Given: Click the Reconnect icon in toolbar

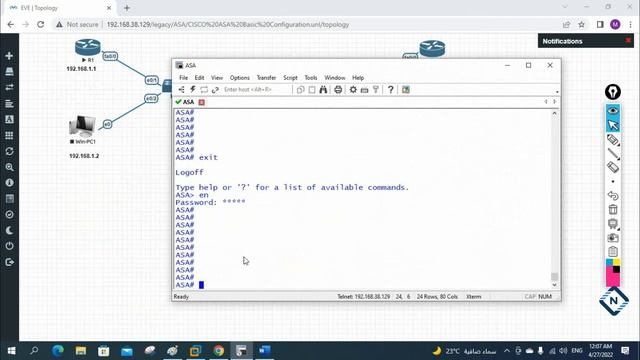Looking at the screenshot, I should 204,89.
